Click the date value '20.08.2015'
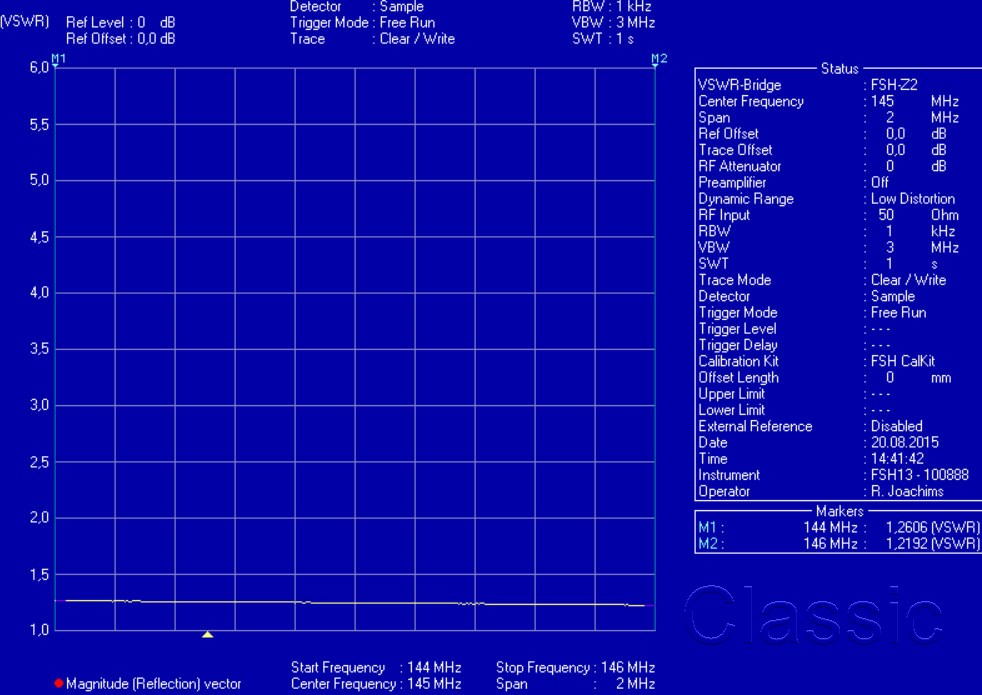The width and height of the screenshot is (982, 695). coord(905,443)
